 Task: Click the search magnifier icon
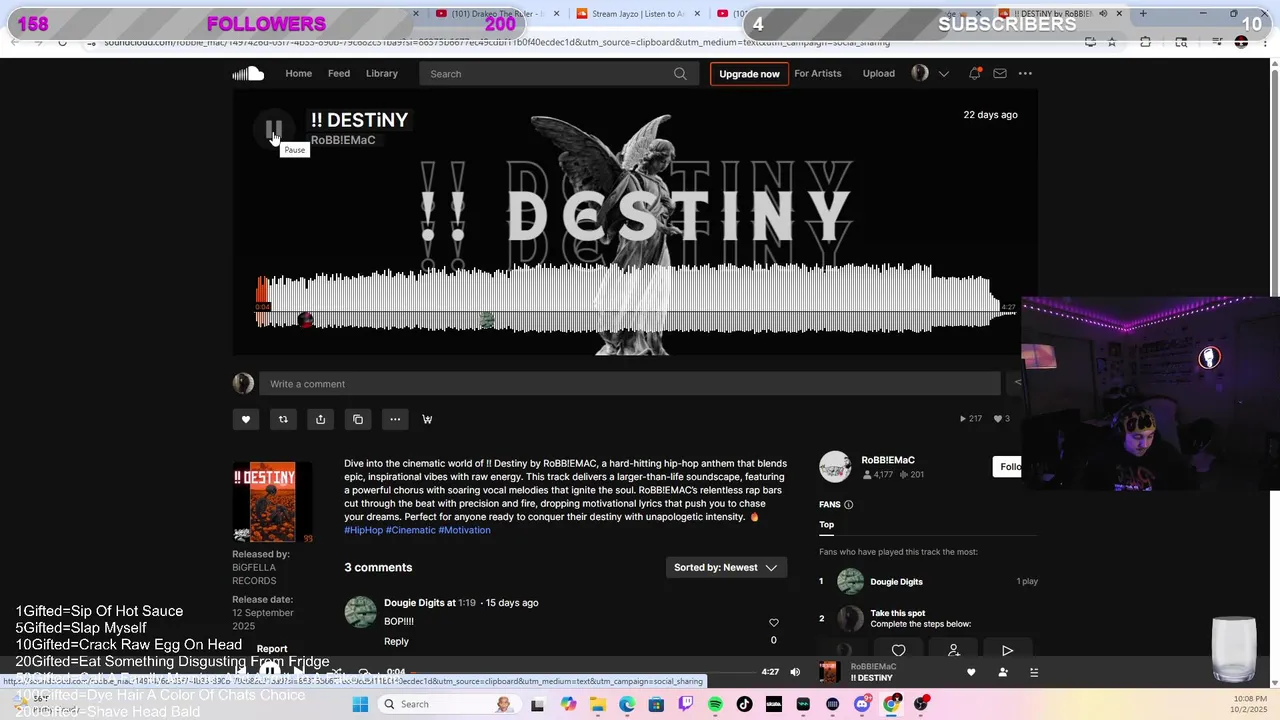(680, 73)
